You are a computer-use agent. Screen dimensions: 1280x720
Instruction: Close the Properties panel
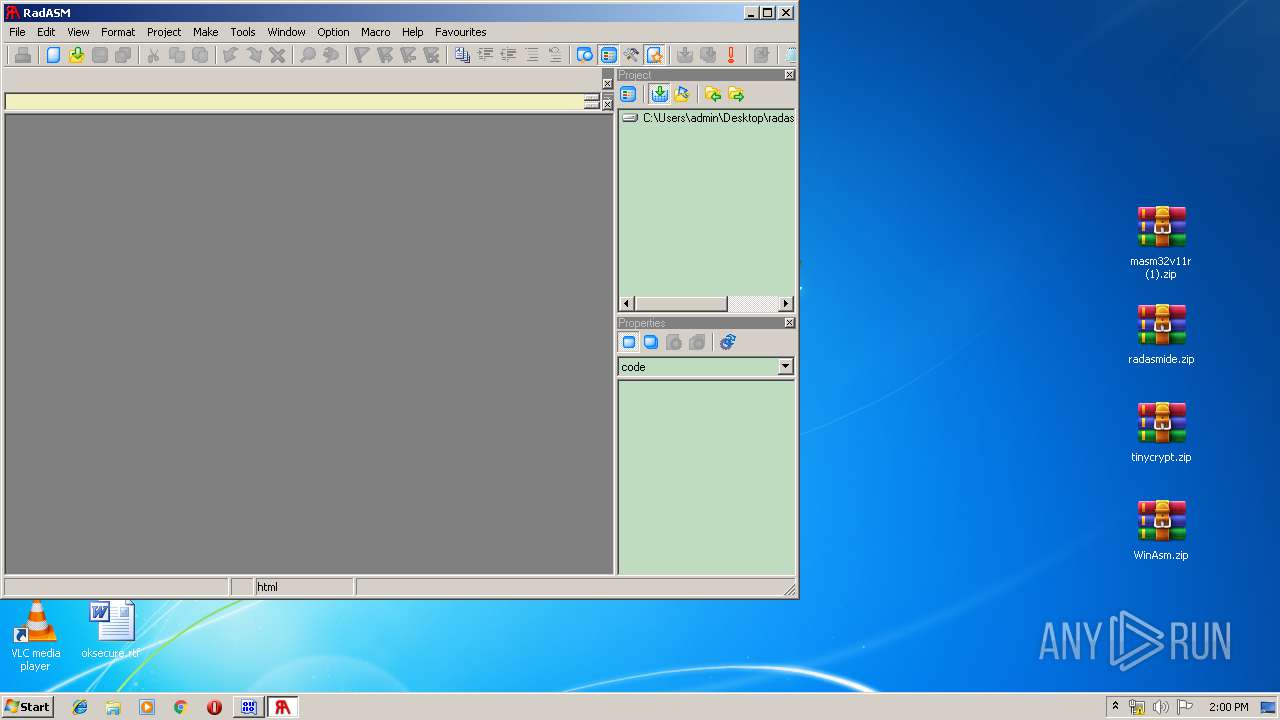coord(789,323)
